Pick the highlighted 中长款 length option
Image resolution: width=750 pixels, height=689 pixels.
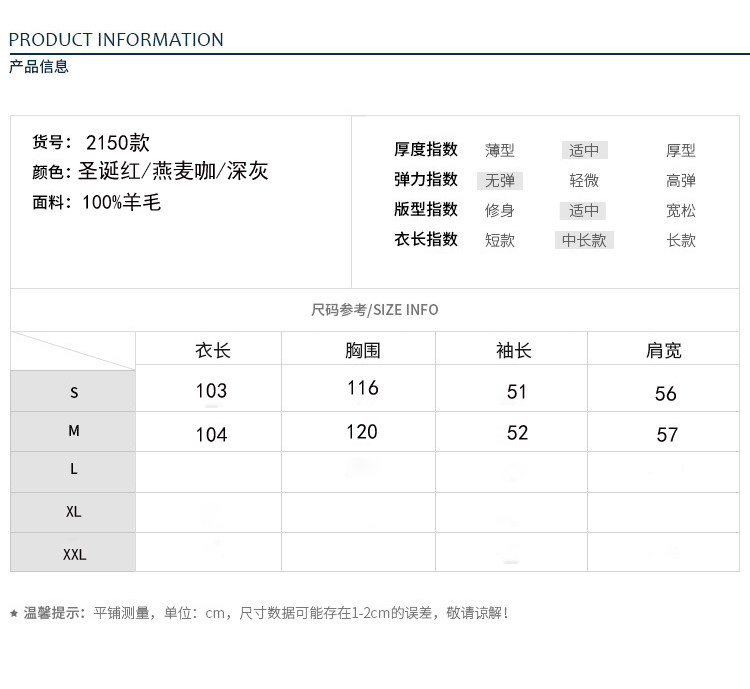coord(584,241)
